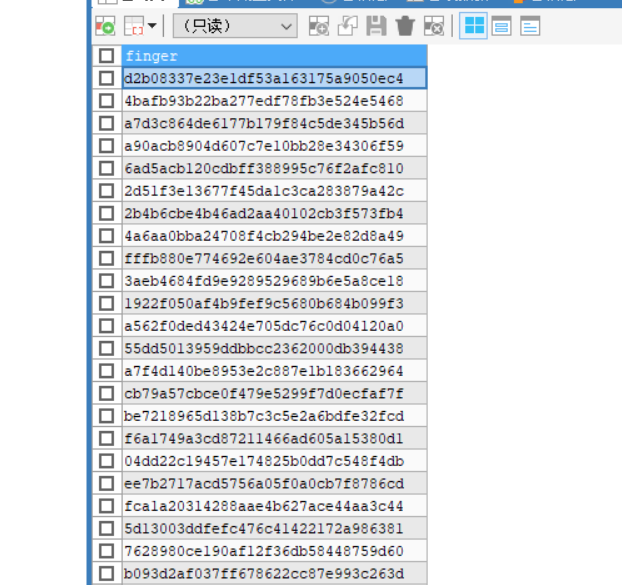Check the row a90acb8904d607c7e10bb28e34306f59
The width and height of the screenshot is (622, 585).
click(106, 146)
